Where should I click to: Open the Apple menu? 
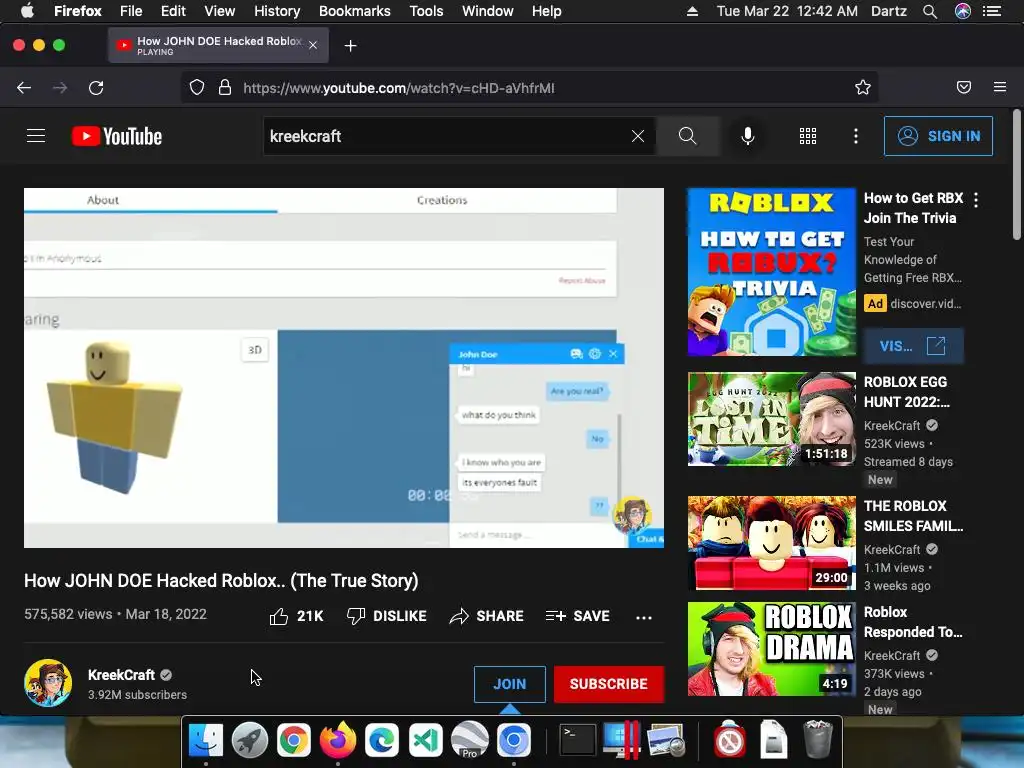[x=27, y=11]
